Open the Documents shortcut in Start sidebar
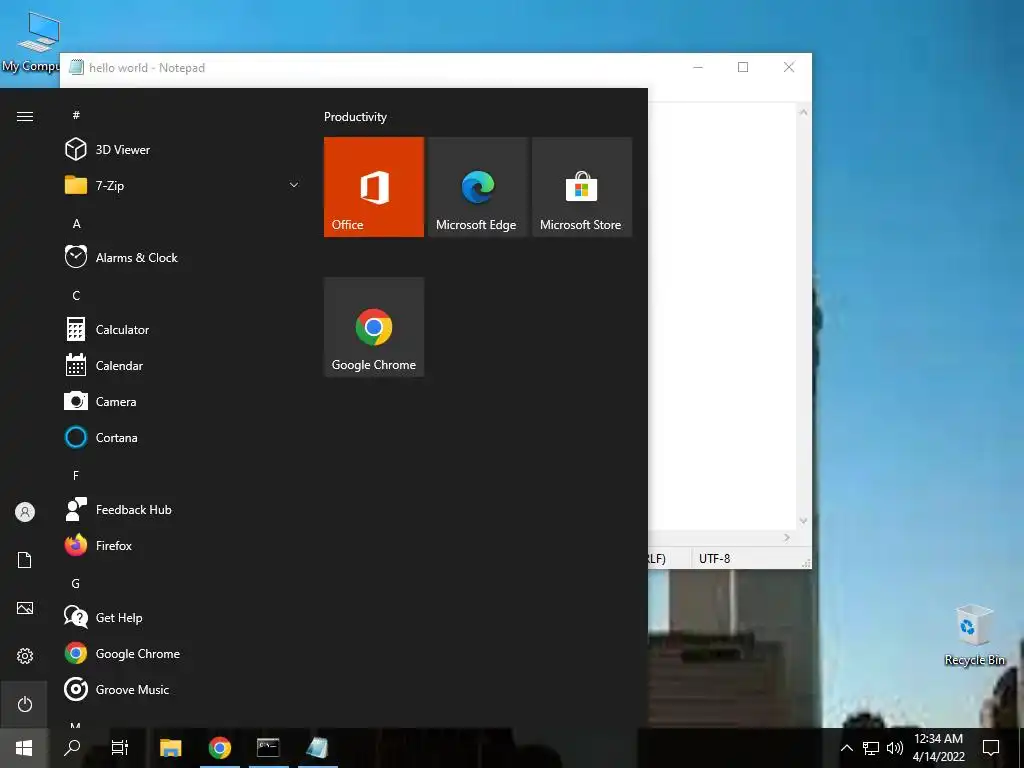Image resolution: width=1024 pixels, height=768 pixels. pyautogui.click(x=25, y=560)
